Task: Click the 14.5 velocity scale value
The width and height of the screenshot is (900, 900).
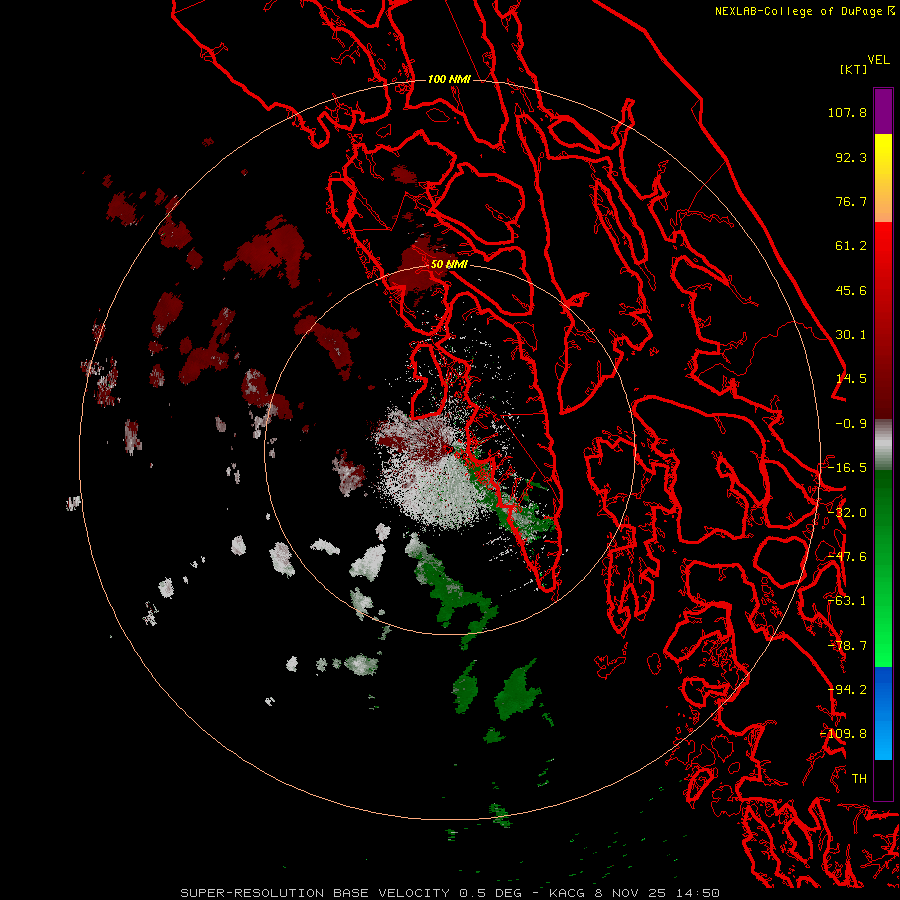Action: [851, 379]
